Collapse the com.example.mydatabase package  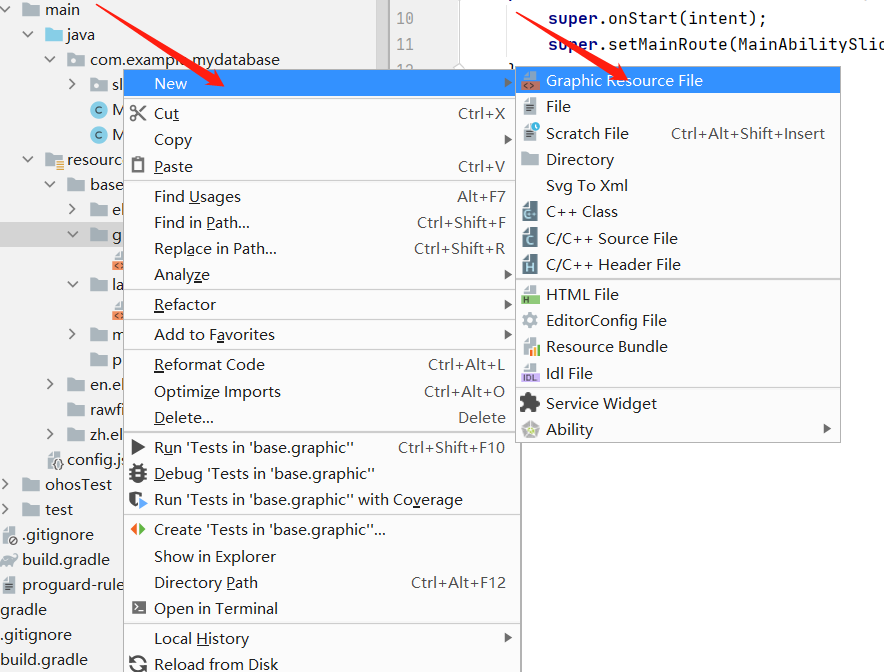pyautogui.click(x=50, y=59)
